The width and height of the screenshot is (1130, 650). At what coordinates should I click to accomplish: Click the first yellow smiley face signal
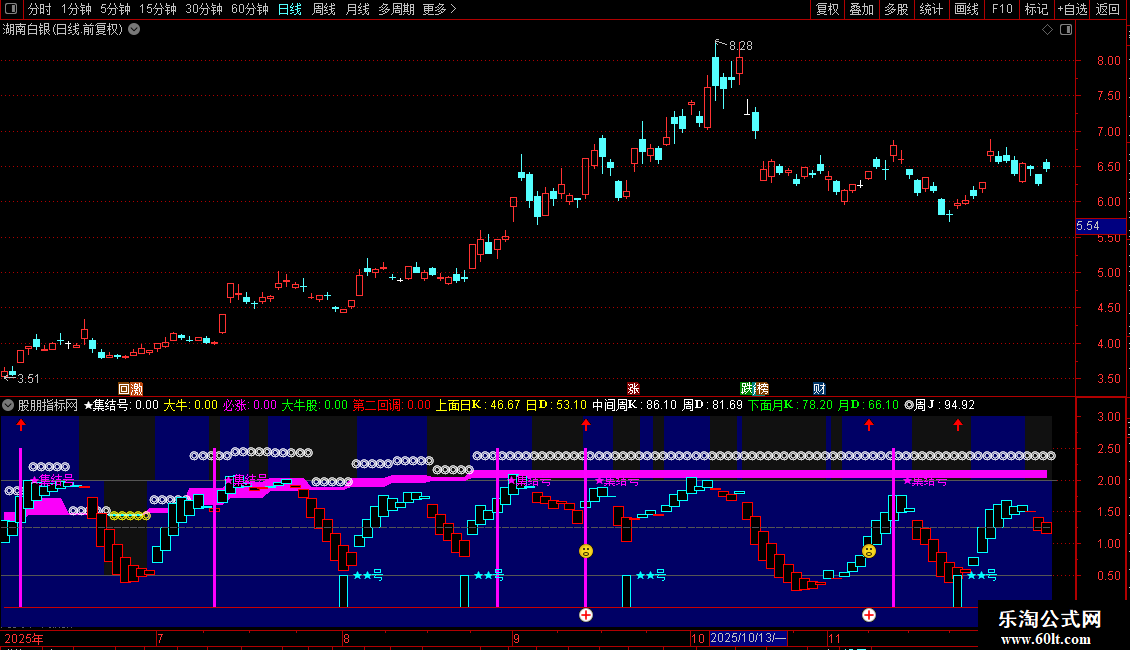click(x=586, y=551)
